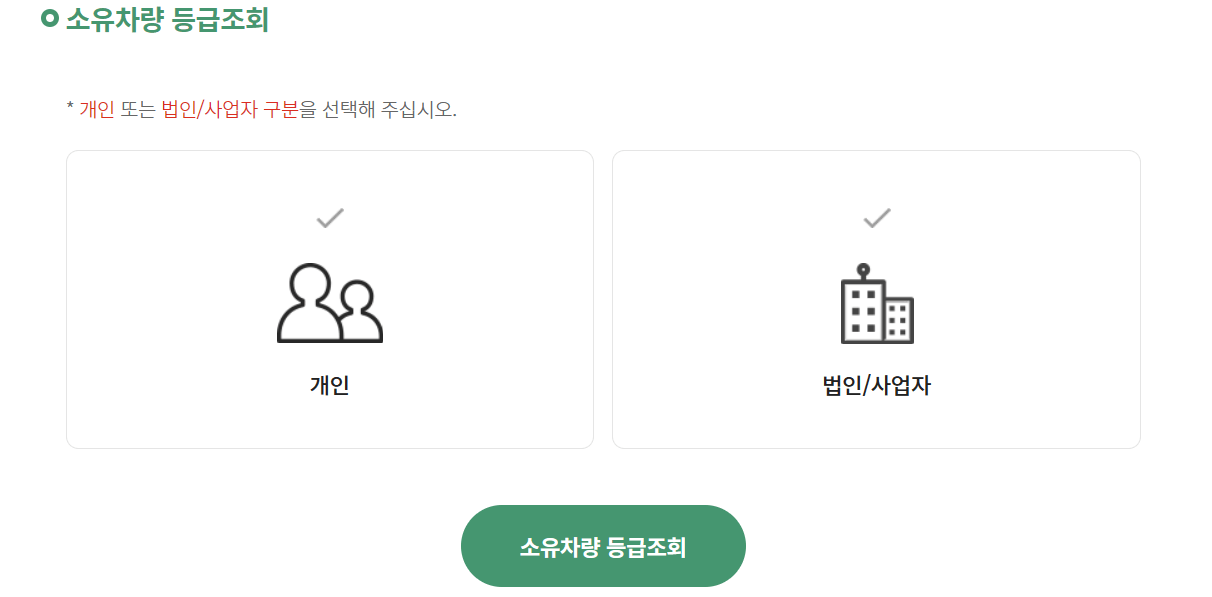Click the 개인 label under the person icon
Viewport: 1212px width, 597px height.
tap(328, 383)
